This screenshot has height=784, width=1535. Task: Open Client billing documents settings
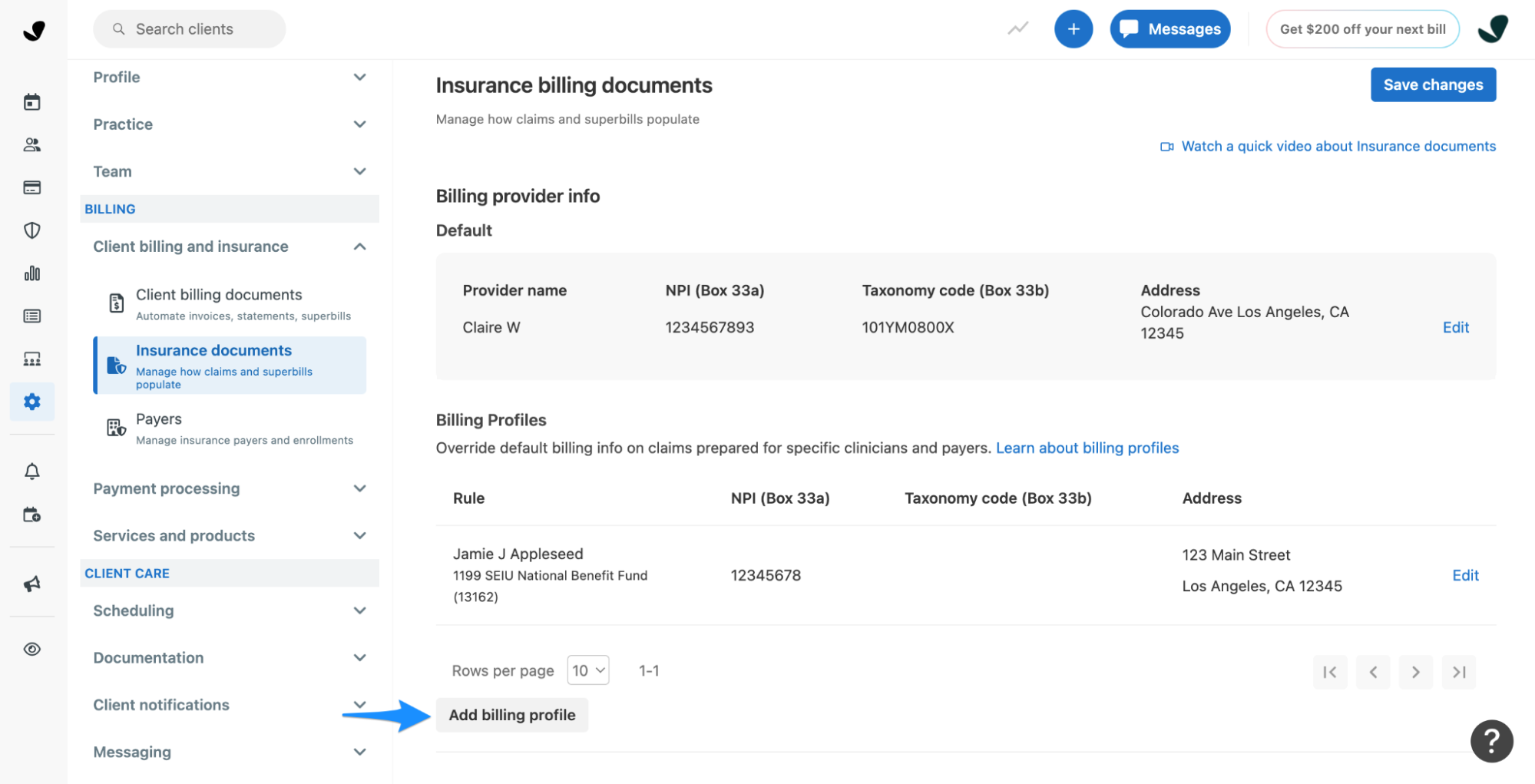tap(230, 304)
